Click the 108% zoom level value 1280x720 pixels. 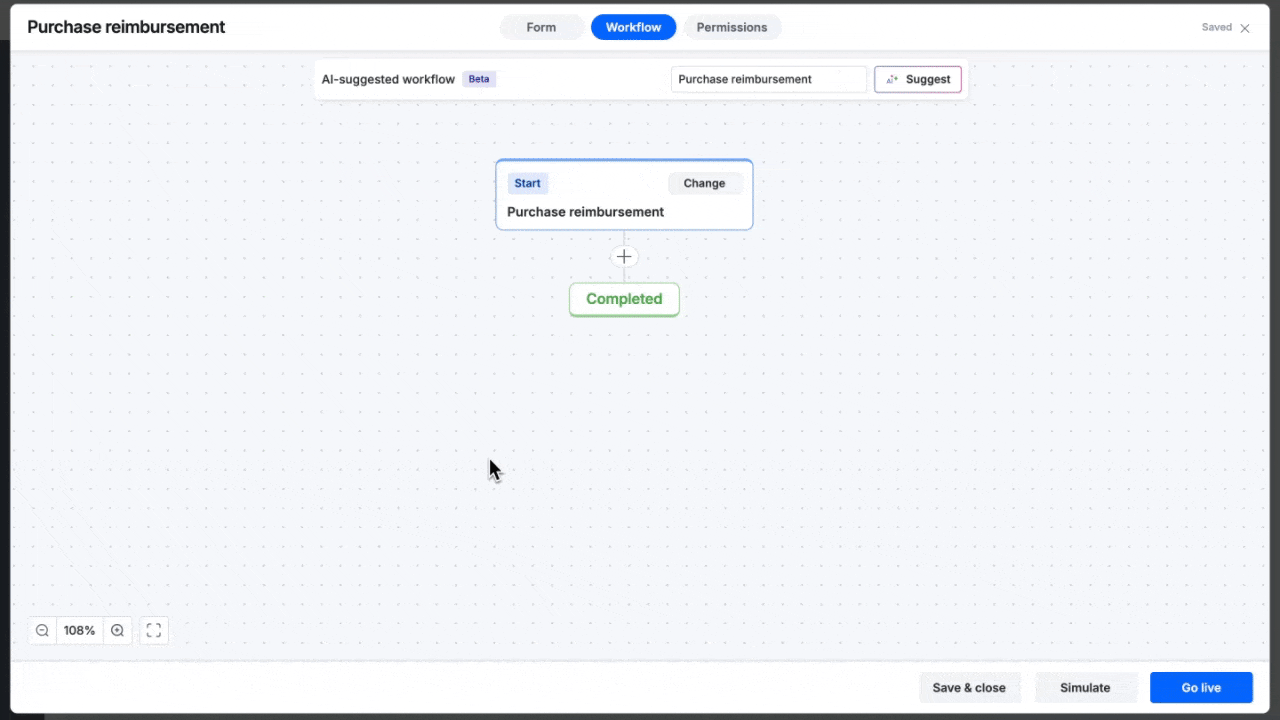coord(80,631)
